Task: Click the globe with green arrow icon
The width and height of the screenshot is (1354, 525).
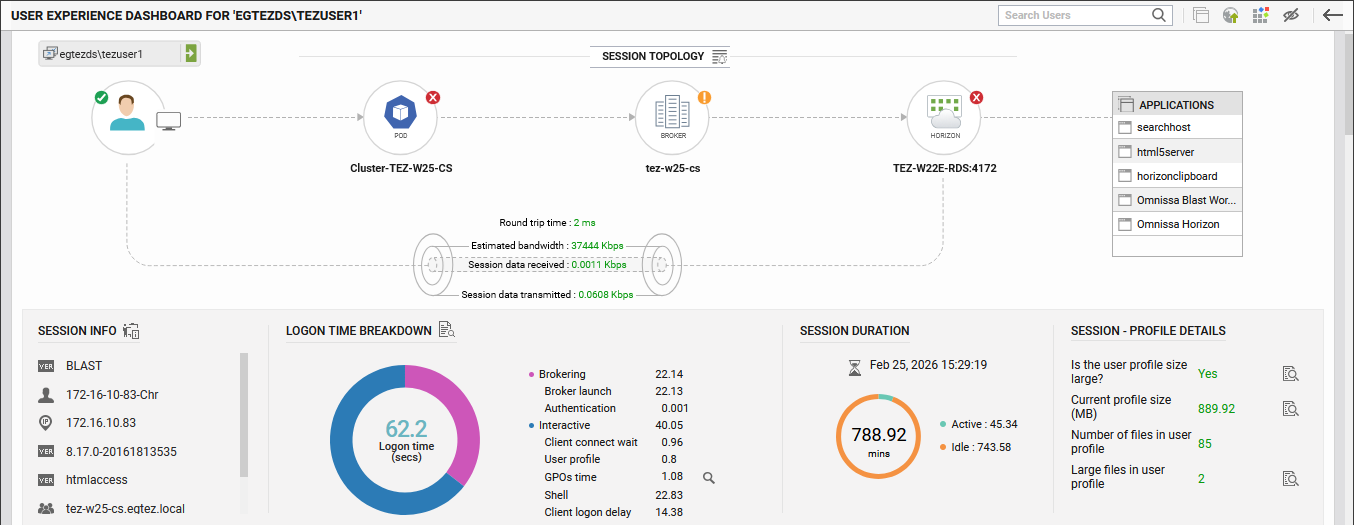Action: click(1231, 15)
